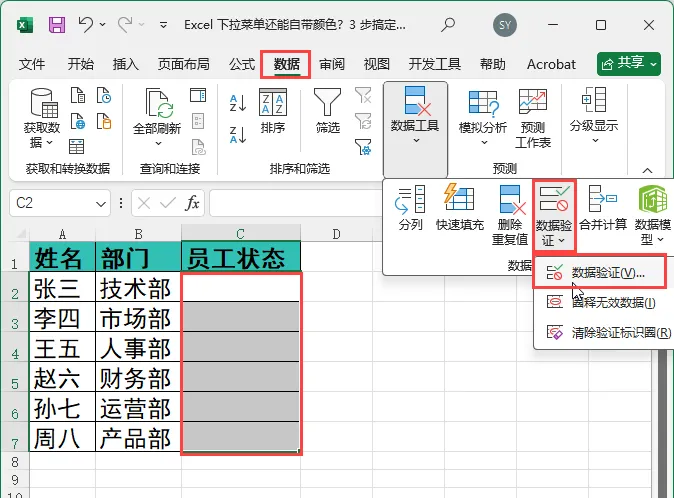Click the 预测工作表 forecast icon
This screenshot has height=498, width=674.
point(533,118)
